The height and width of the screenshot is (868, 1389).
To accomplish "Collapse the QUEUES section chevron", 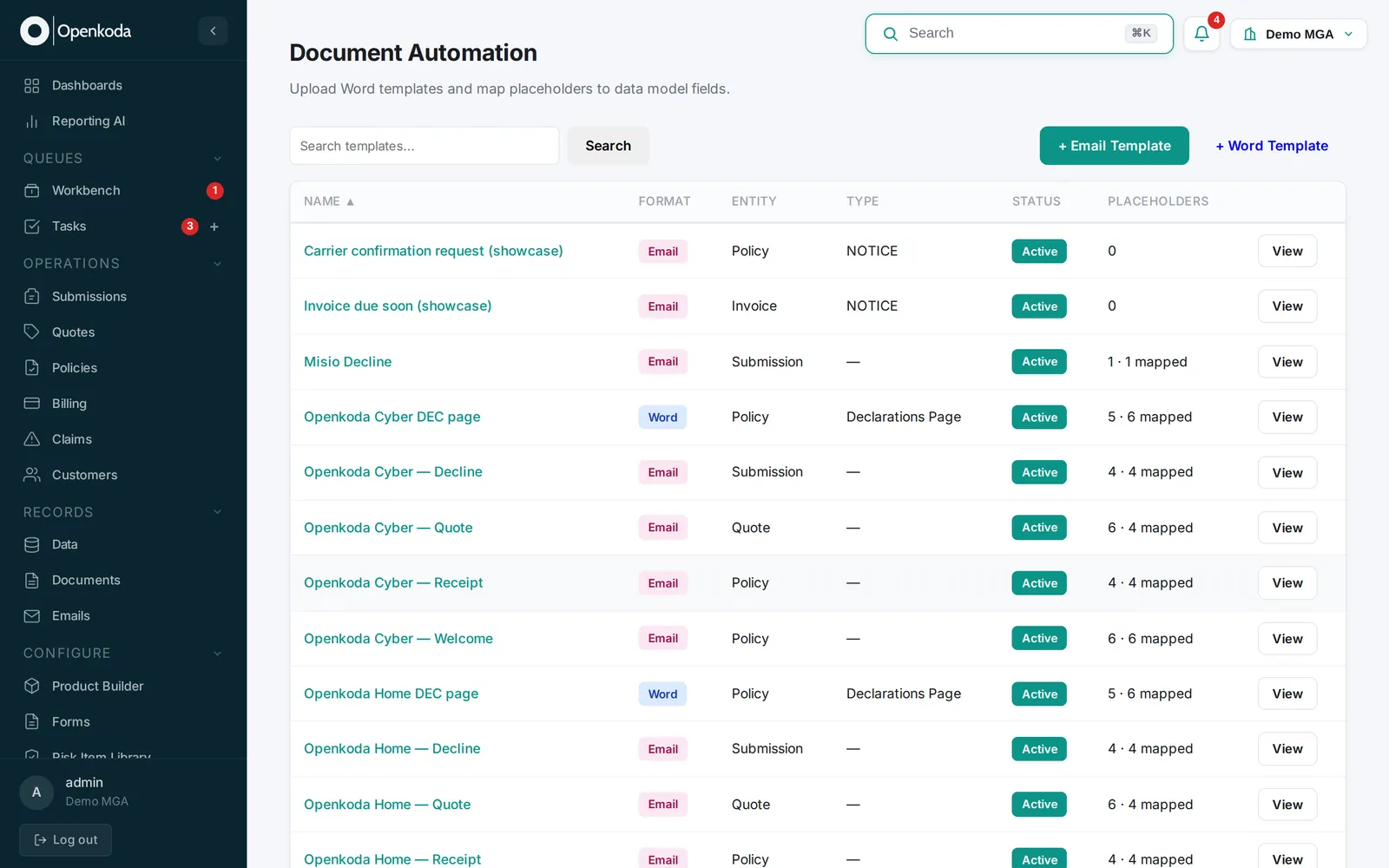I will tap(217, 158).
